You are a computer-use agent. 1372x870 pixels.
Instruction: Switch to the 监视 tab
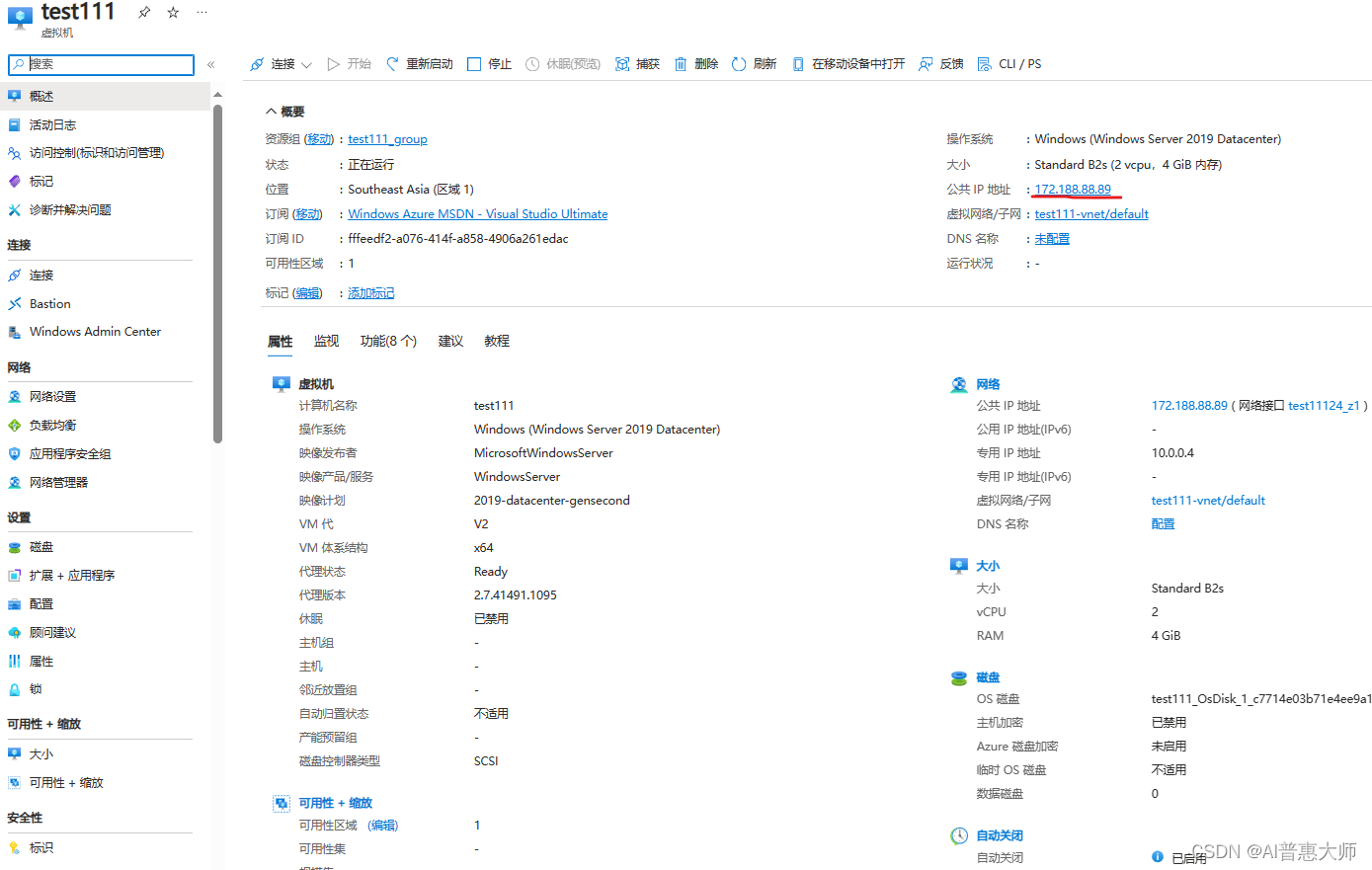(x=326, y=341)
